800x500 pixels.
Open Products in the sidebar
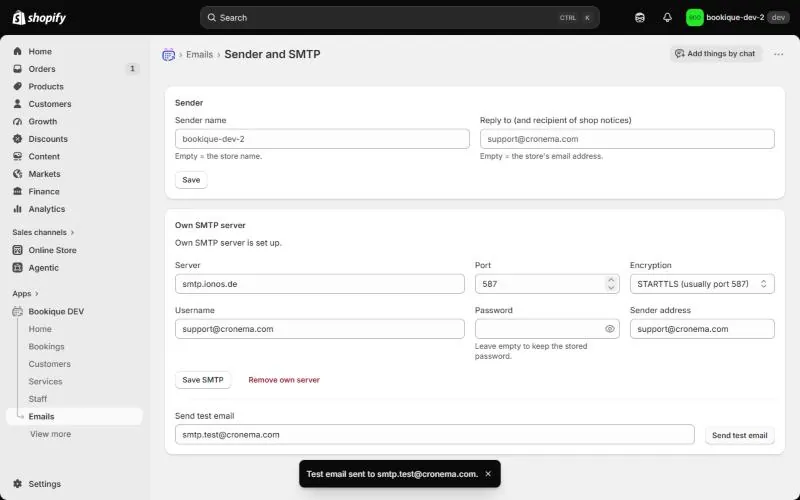46,86
